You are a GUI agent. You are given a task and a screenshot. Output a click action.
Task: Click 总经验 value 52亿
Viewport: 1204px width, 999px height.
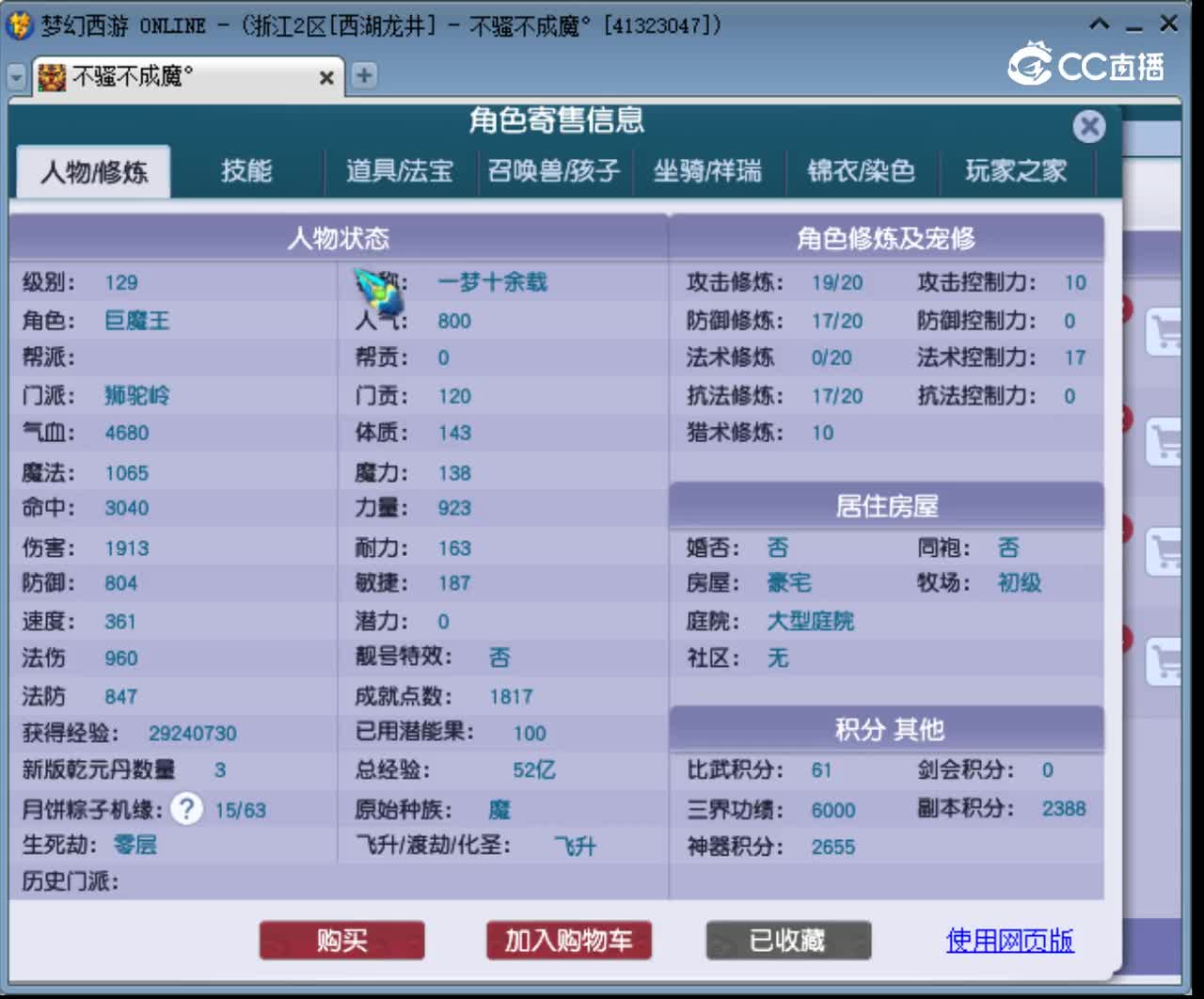(534, 770)
